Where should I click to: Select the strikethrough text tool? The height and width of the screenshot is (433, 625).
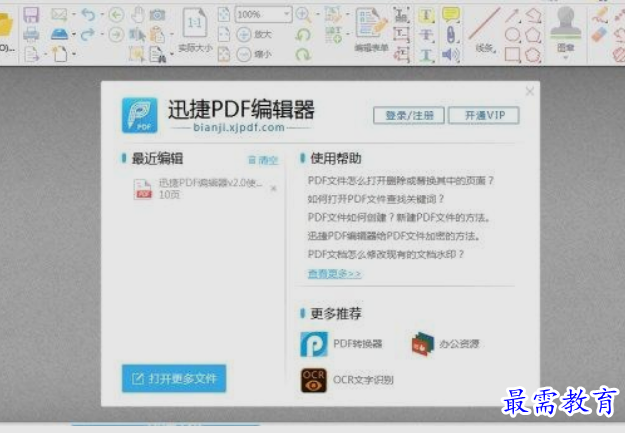click(426, 35)
